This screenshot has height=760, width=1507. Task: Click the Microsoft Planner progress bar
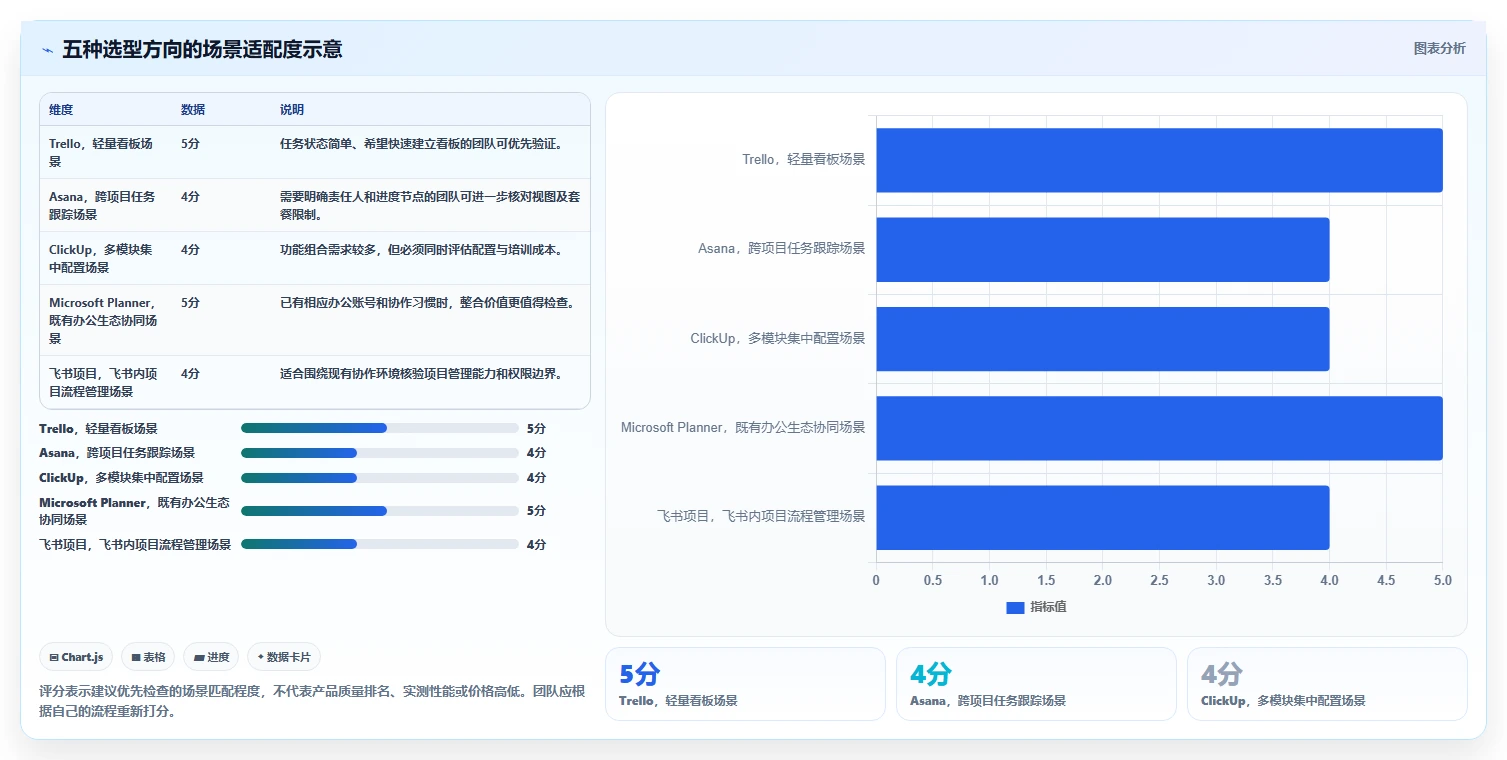coord(380,511)
